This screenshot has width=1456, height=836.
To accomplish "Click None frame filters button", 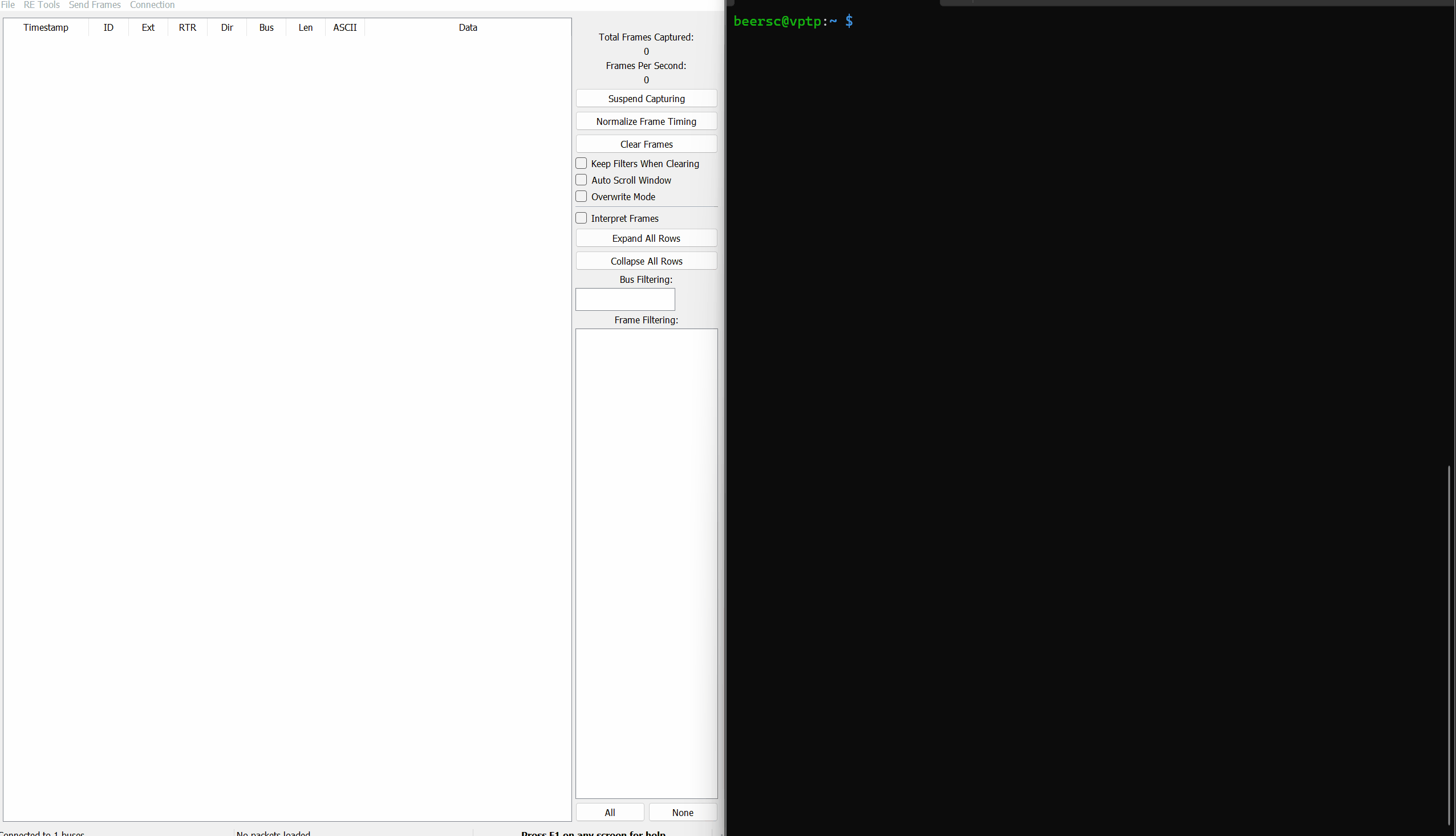I will tap(682, 813).
